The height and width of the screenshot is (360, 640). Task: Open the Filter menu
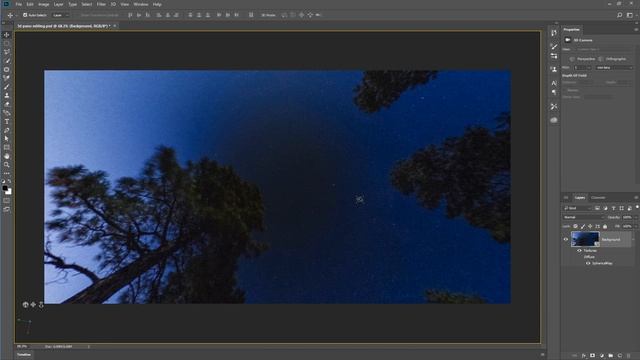(101, 4)
